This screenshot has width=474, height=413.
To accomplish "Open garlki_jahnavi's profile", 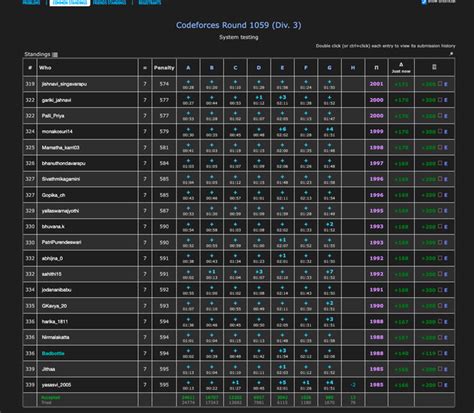I will pos(56,100).
